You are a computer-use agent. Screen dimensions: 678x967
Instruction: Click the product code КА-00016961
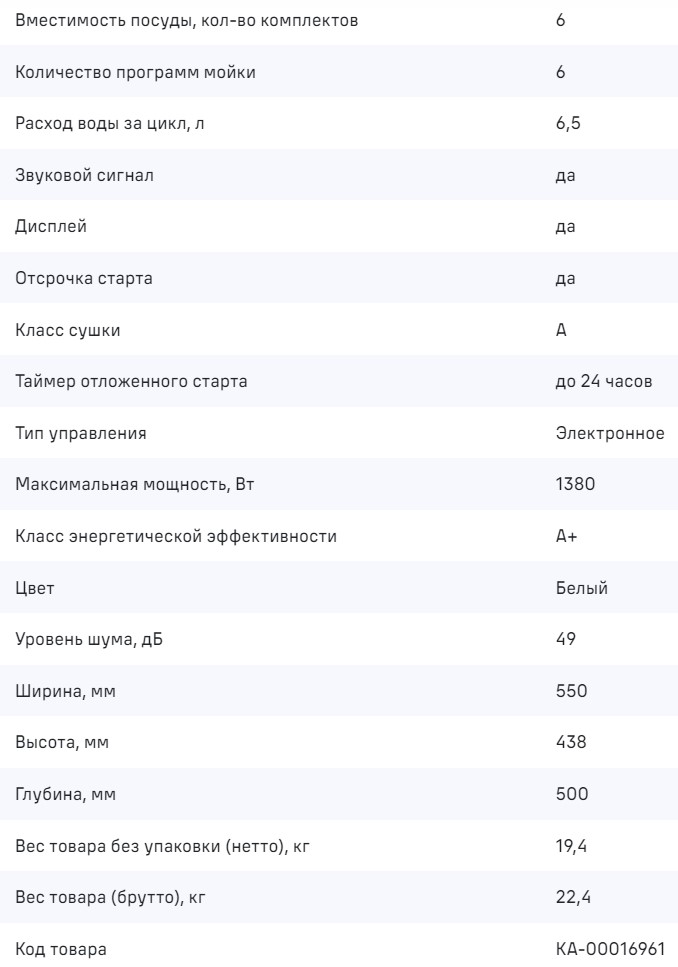pos(609,949)
